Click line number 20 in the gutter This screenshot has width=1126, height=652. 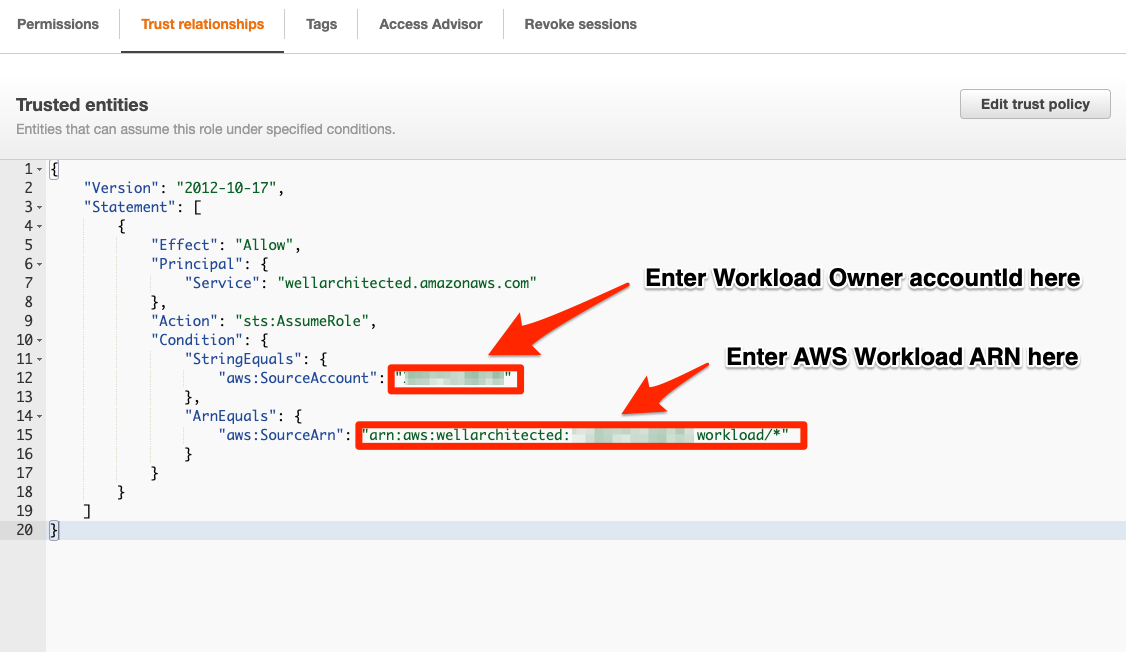24,530
